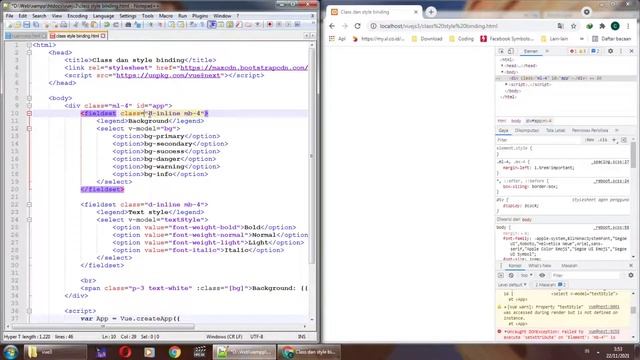Open the console top context dropdown
The height and width of the screenshot is (360, 640).
click(527, 276)
